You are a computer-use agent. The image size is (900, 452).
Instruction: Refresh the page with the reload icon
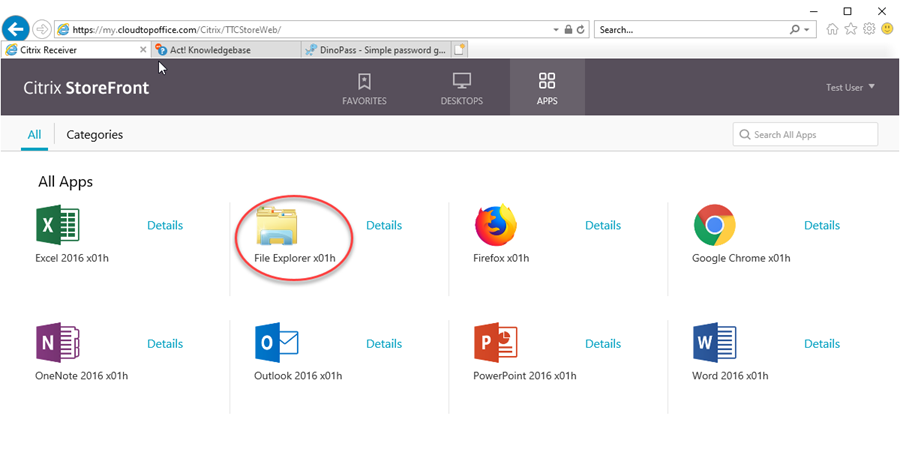pyautogui.click(x=580, y=29)
